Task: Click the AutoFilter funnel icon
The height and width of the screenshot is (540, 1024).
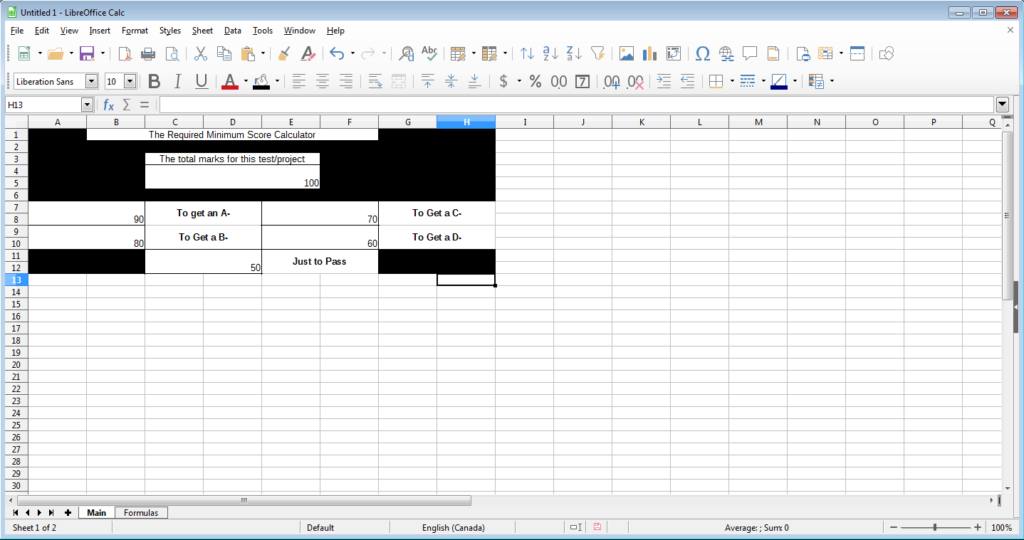Action: point(597,53)
